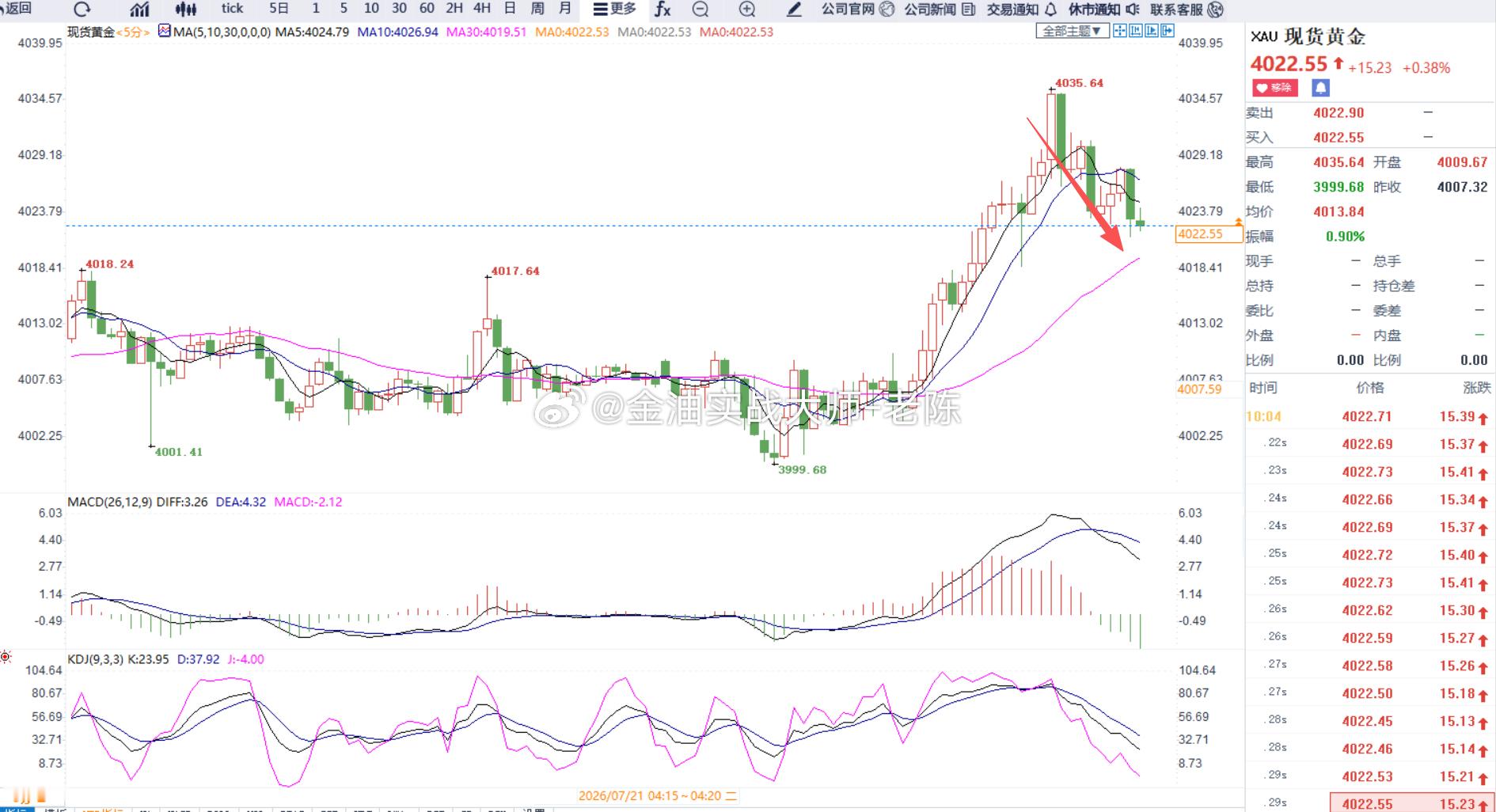Image resolution: width=1496 pixels, height=812 pixels.
Task: Click the highlighted last price 4022.55 row
Action: click(1412, 803)
